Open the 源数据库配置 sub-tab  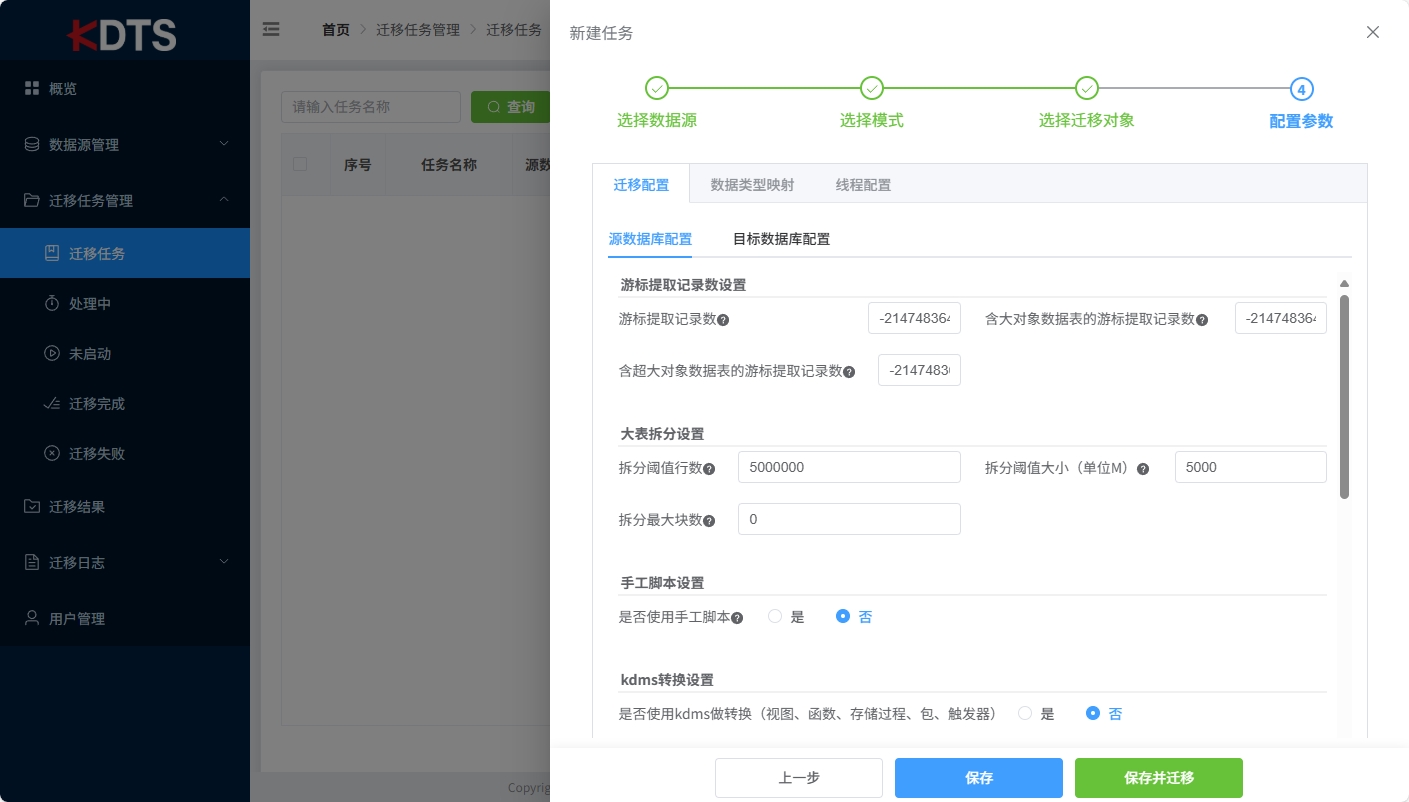[650, 239]
